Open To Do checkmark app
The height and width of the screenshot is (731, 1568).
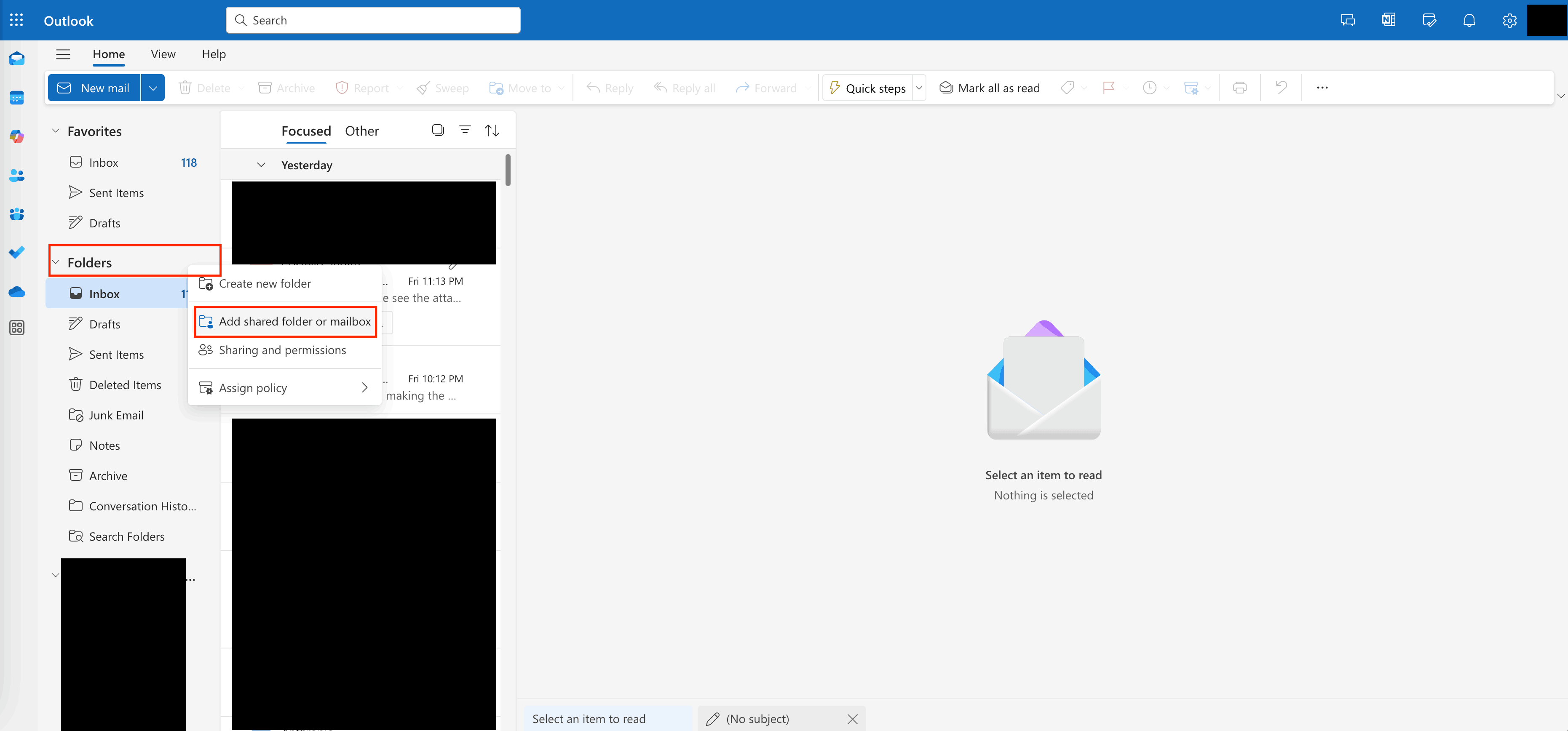pos(17,252)
